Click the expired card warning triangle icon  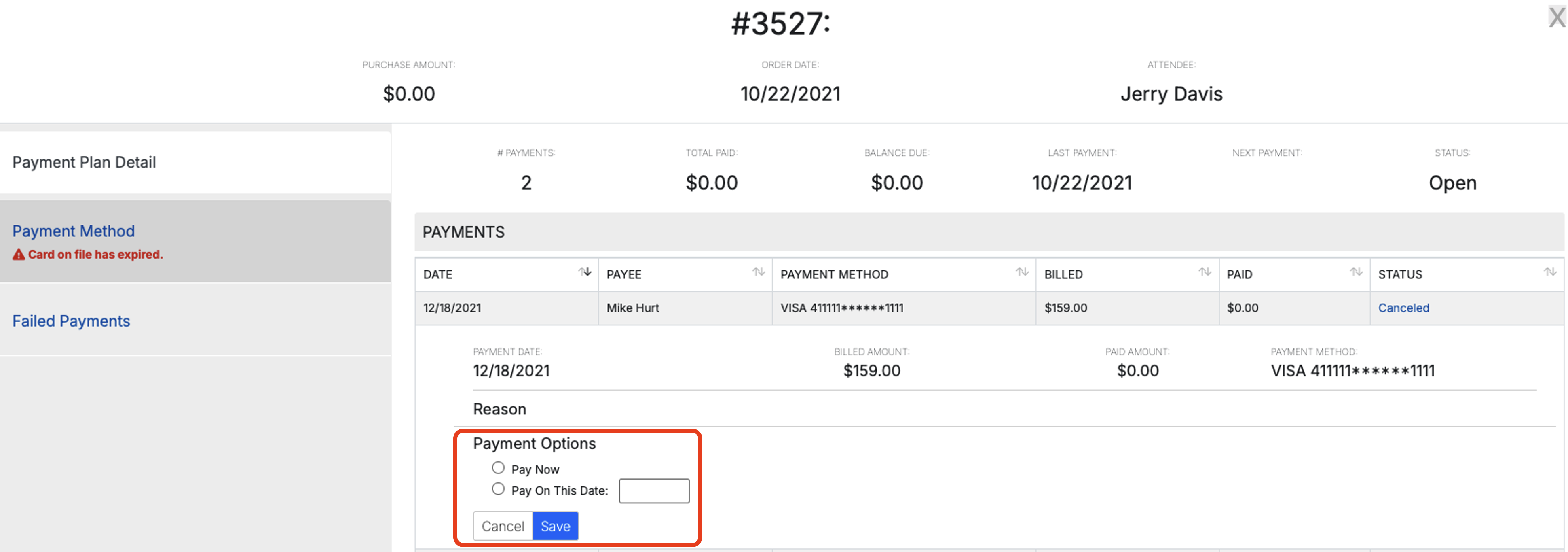[19, 255]
